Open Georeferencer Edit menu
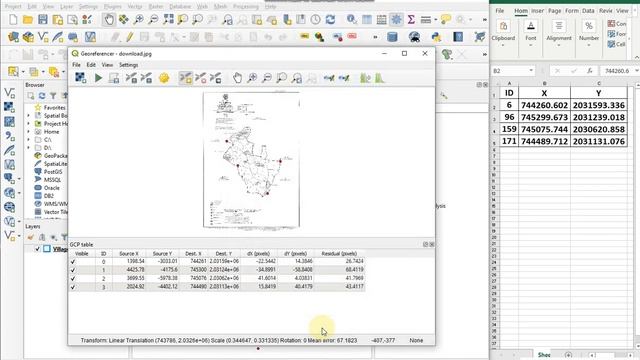 point(91,65)
